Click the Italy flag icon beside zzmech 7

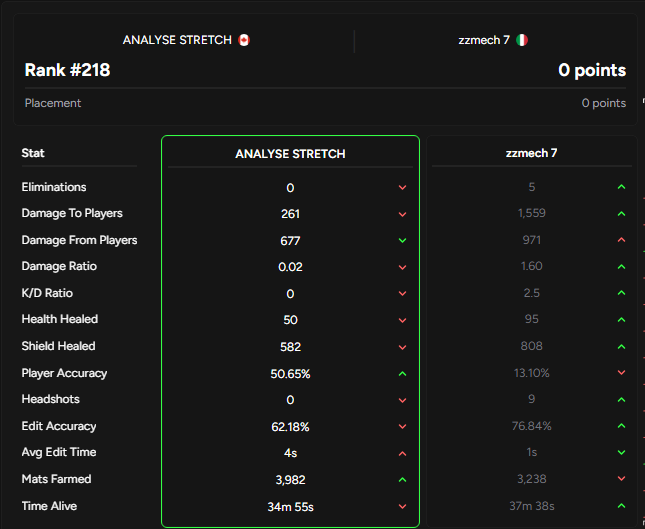tap(522, 40)
